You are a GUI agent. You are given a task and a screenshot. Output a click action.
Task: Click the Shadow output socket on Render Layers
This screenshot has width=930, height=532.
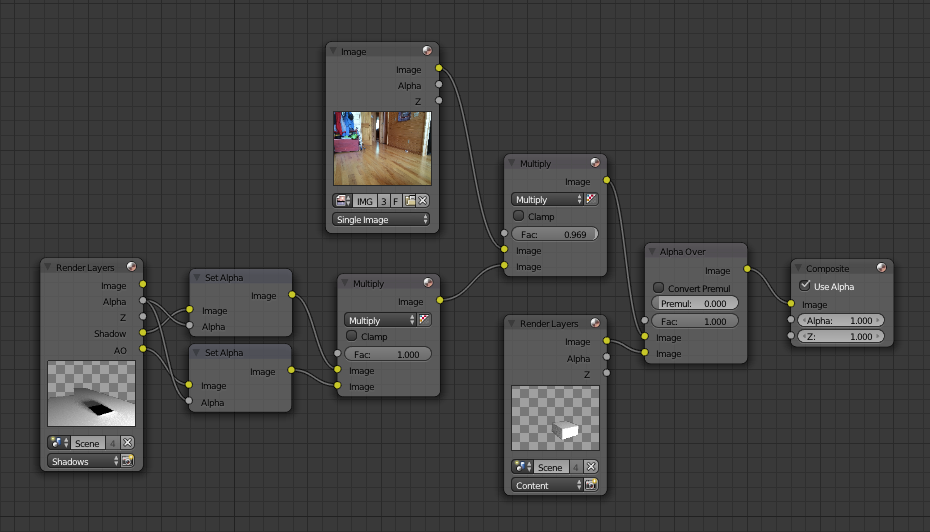(x=143, y=333)
